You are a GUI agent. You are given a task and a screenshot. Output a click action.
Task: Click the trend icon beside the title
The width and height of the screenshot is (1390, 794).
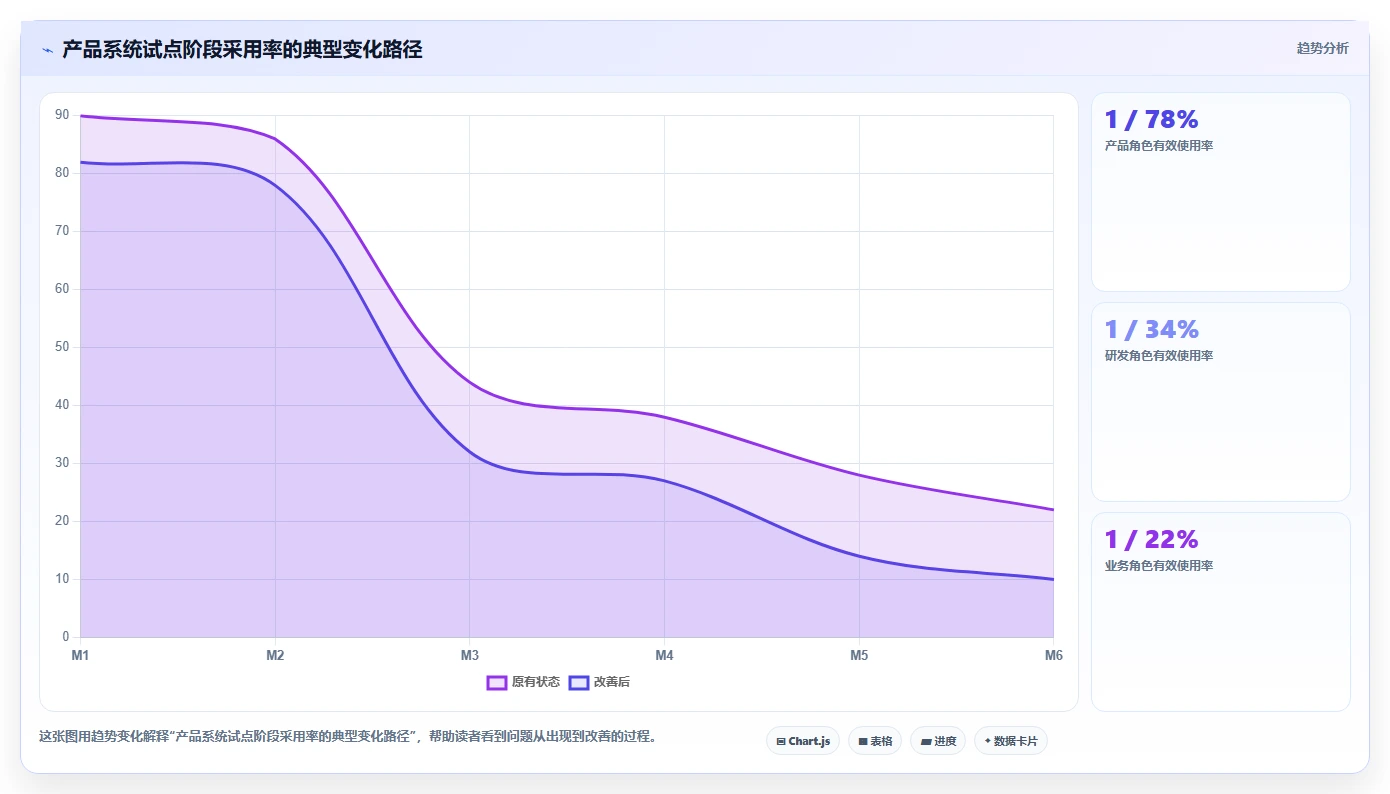(x=48, y=50)
